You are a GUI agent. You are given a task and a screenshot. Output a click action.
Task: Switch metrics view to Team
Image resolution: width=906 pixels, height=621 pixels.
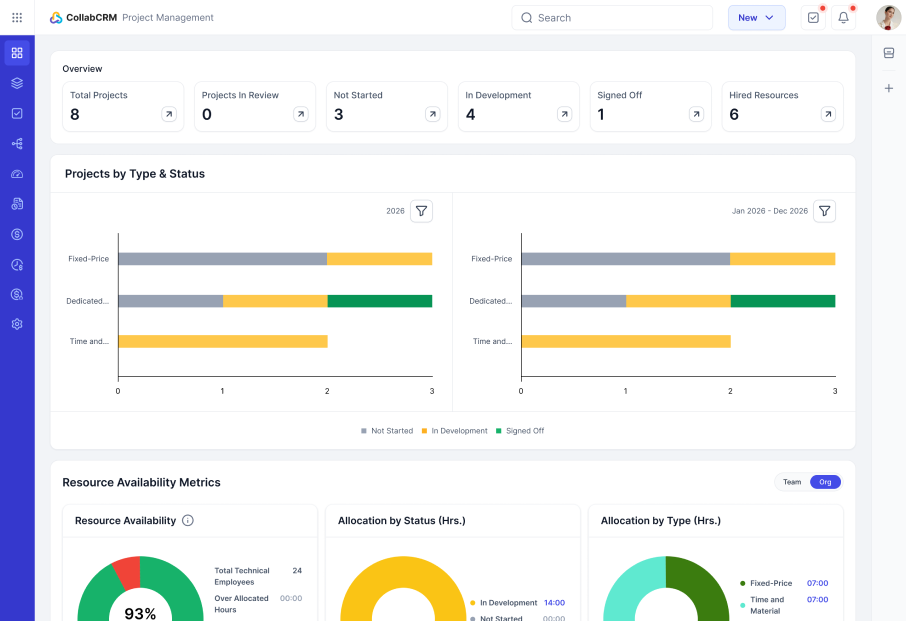point(792,482)
